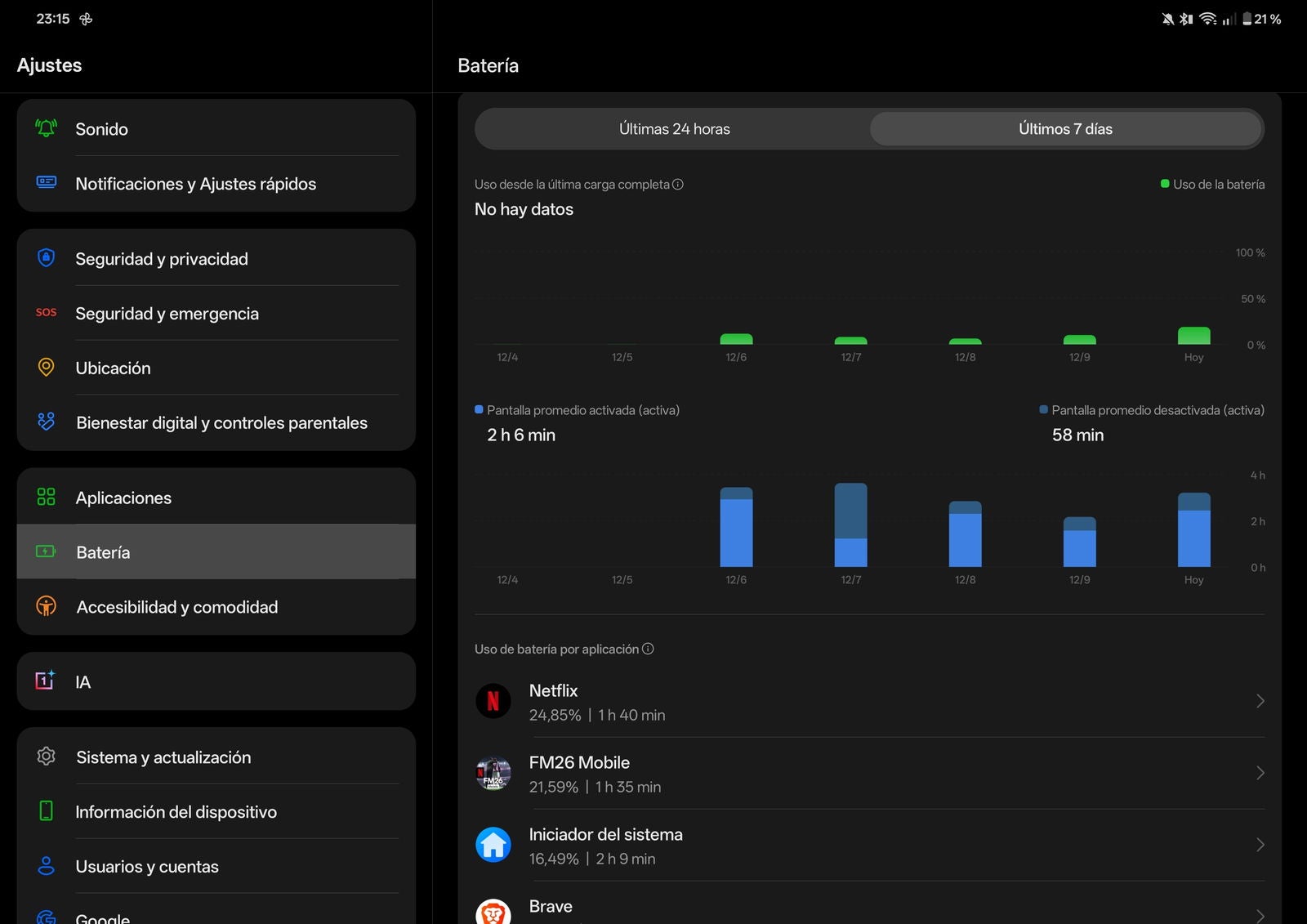Switch to Últimas 24 horas view

coord(674,129)
